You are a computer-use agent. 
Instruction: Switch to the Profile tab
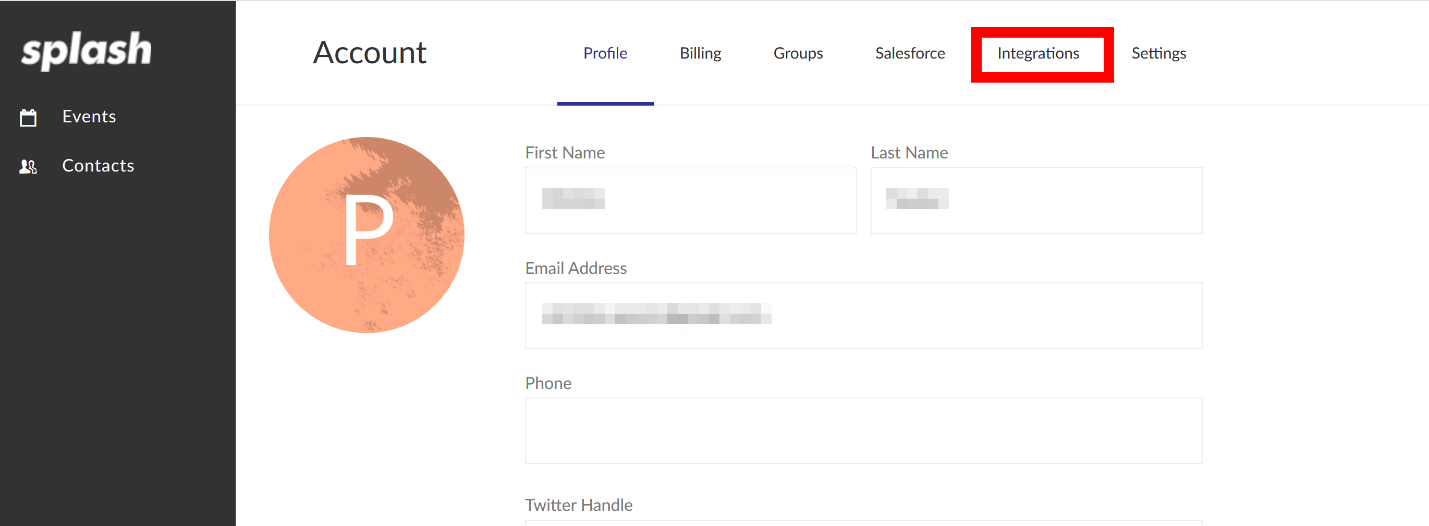pos(605,53)
